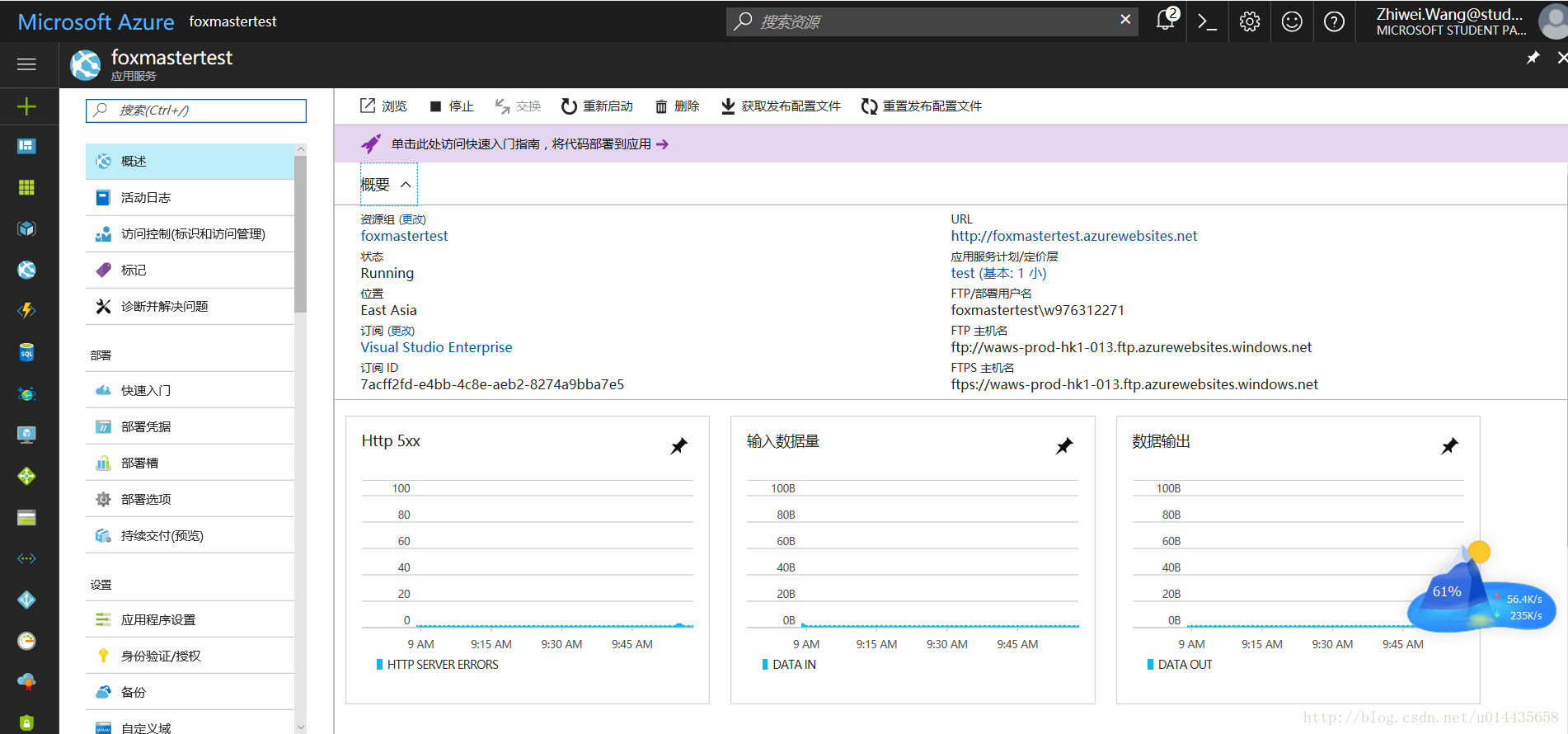Open All resources grid icon
Image resolution: width=1568 pixels, height=734 pixels.
pyautogui.click(x=26, y=187)
